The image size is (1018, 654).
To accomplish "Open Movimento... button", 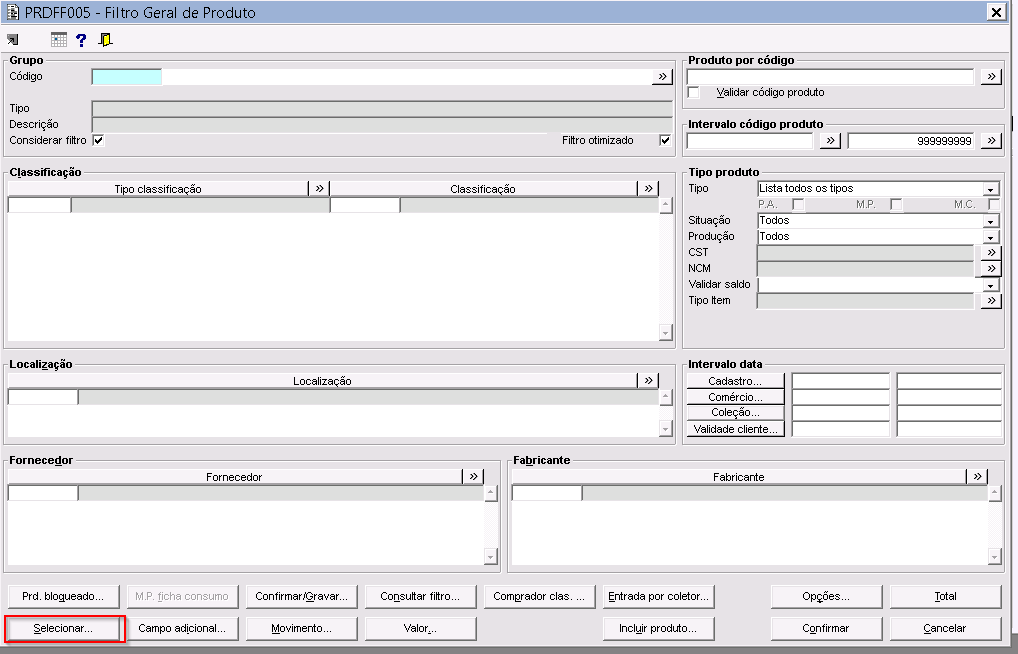I will (x=301, y=629).
